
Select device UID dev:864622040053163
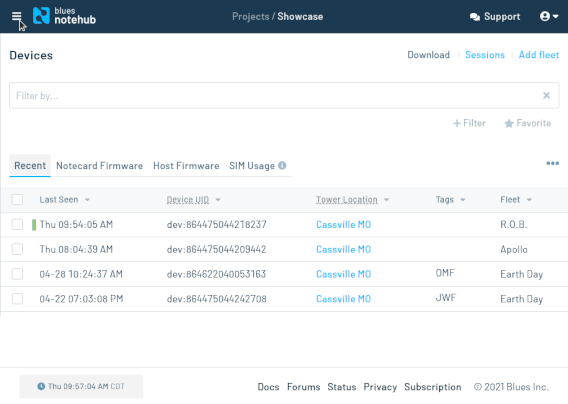coord(216,274)
